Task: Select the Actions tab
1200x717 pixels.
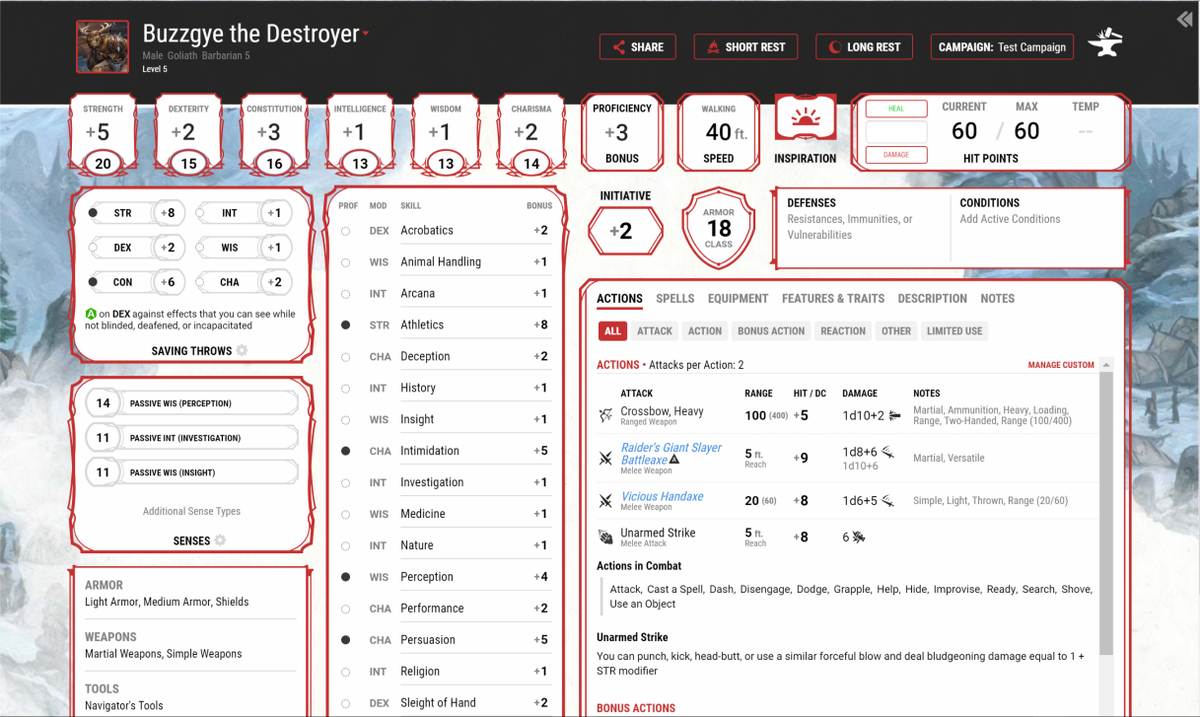Action: tap(619, 298)
